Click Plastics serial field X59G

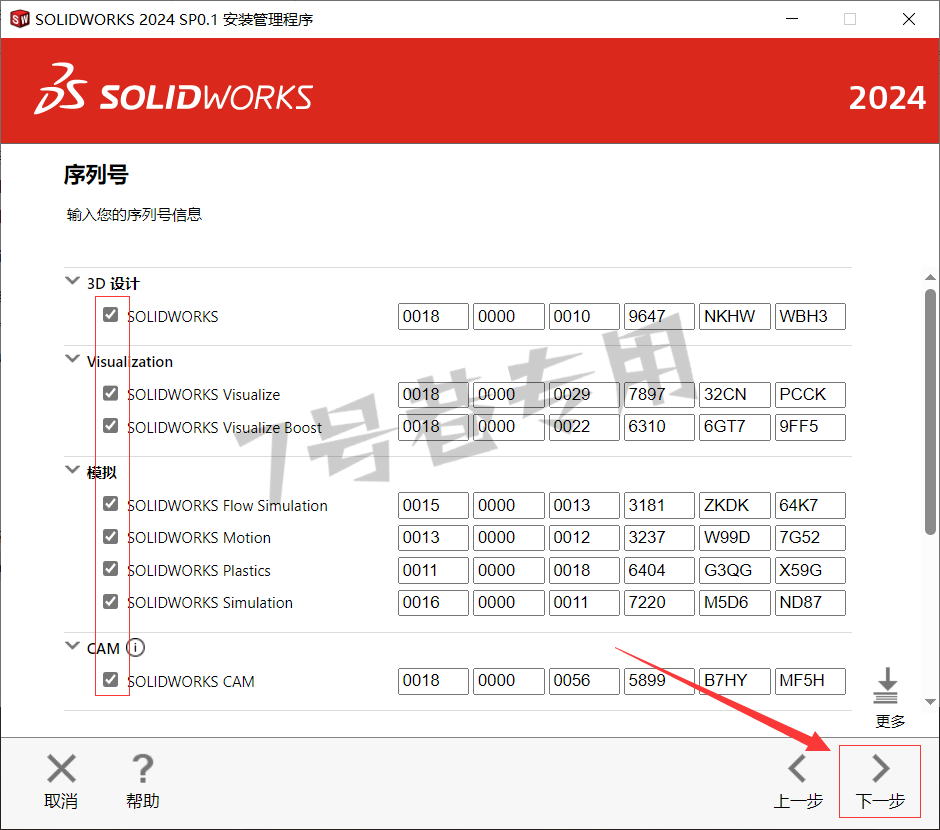click(810, 571)
